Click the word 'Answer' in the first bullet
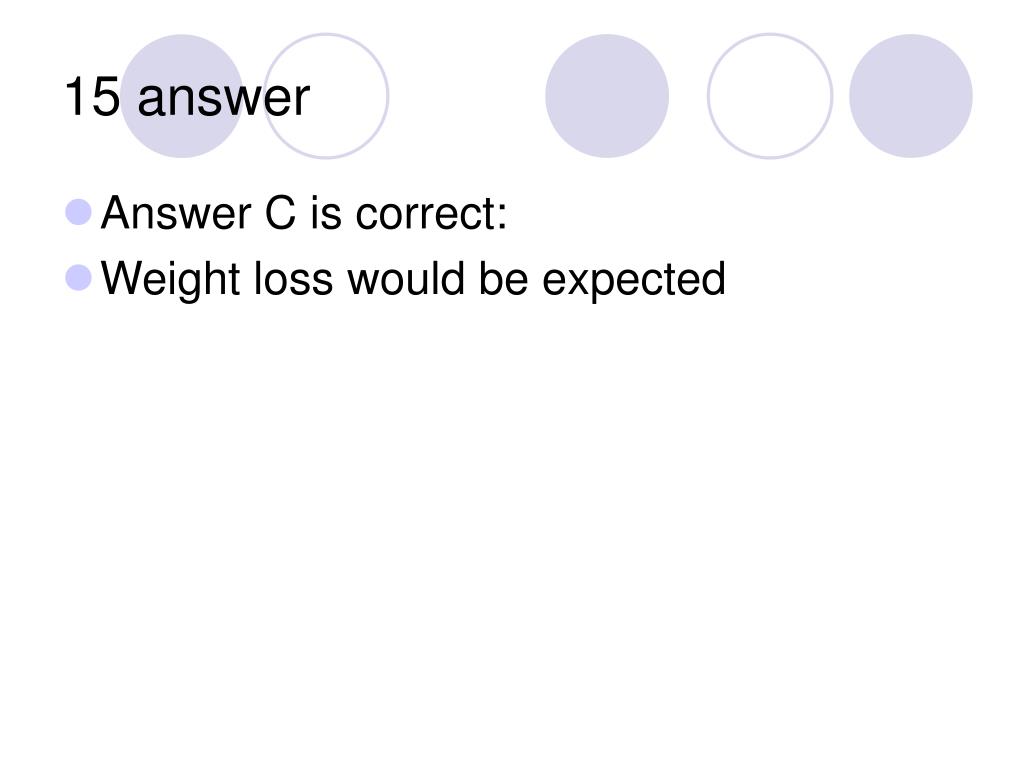 [176, 214]
